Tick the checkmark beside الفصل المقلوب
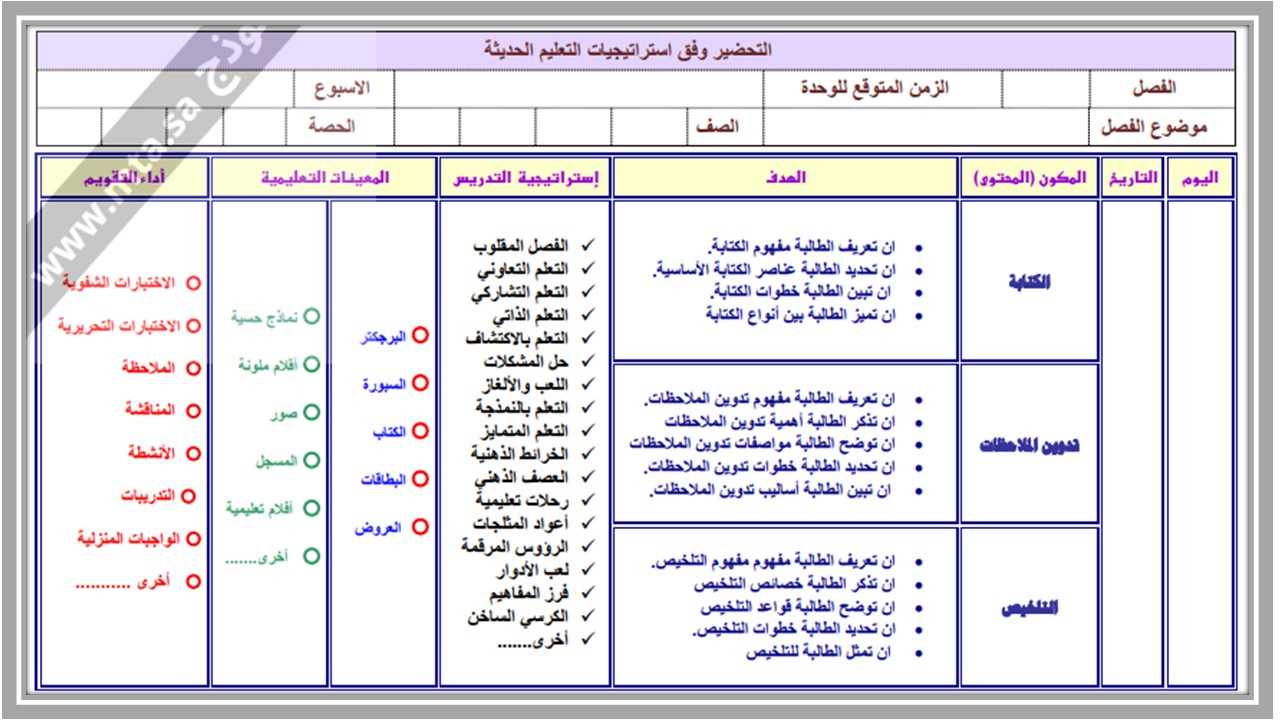 (x=588, y=245)
